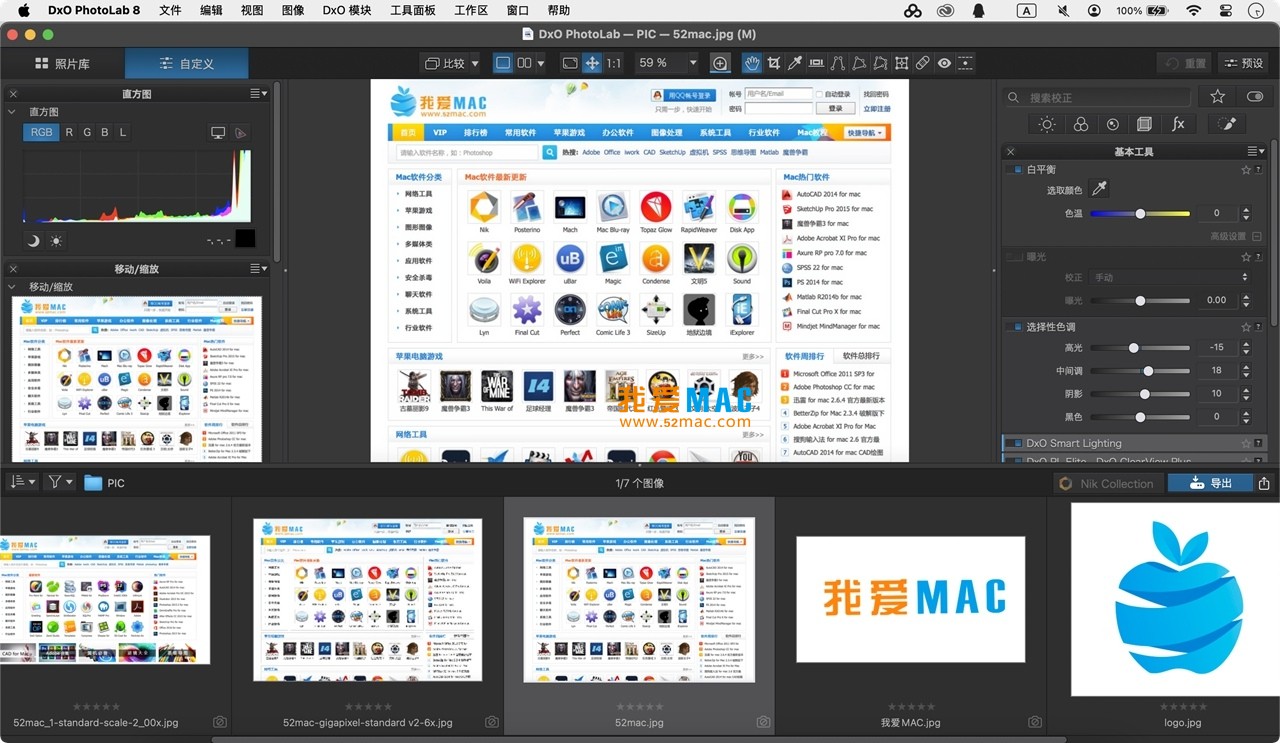
Task: Open local adjustments brush palette
Action: tap(1228, 124)
